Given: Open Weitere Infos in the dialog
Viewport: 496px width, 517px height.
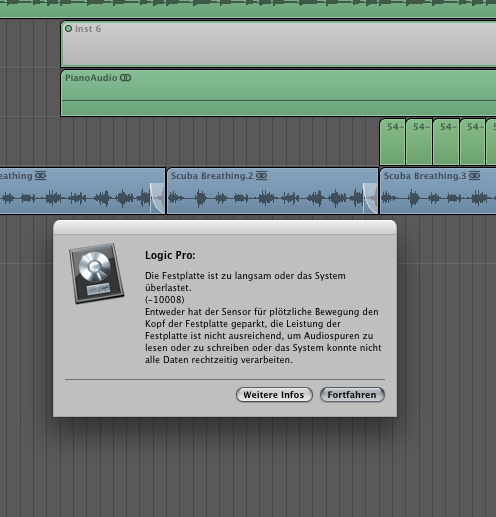Looking at the screenshot, I should click(274, 395).
